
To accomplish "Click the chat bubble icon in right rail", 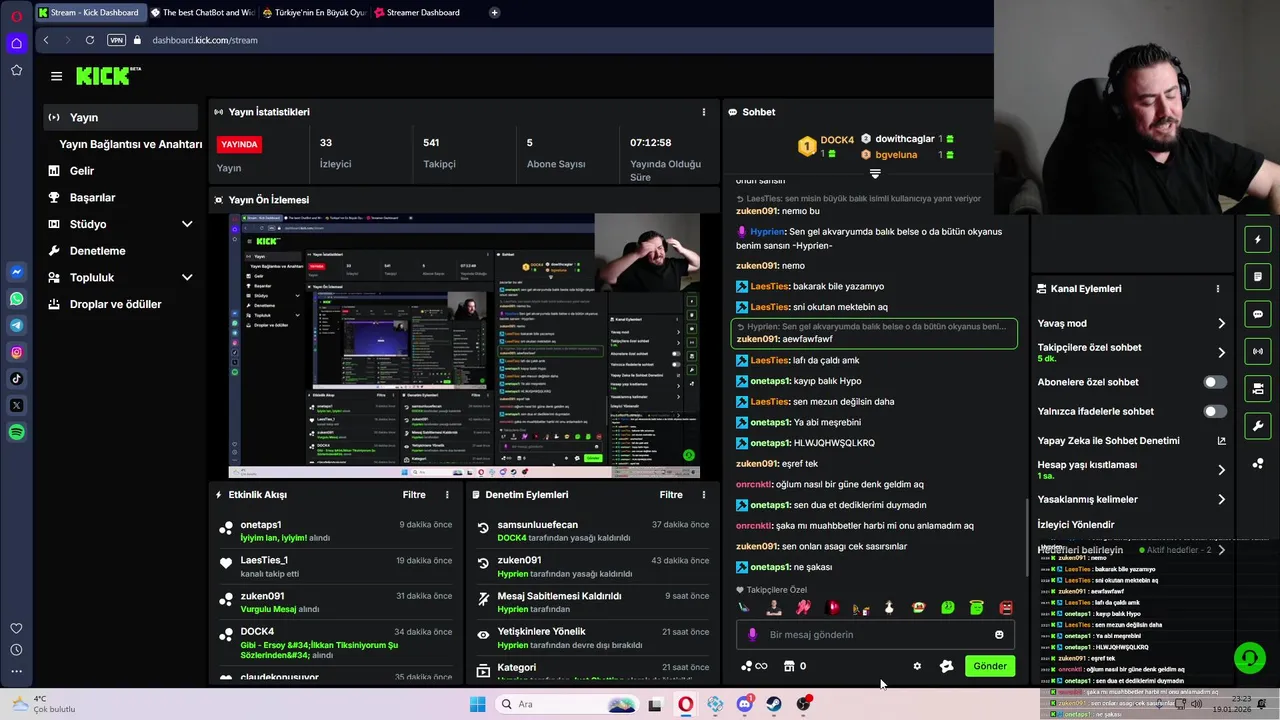I will click(x=1258, y=314).
